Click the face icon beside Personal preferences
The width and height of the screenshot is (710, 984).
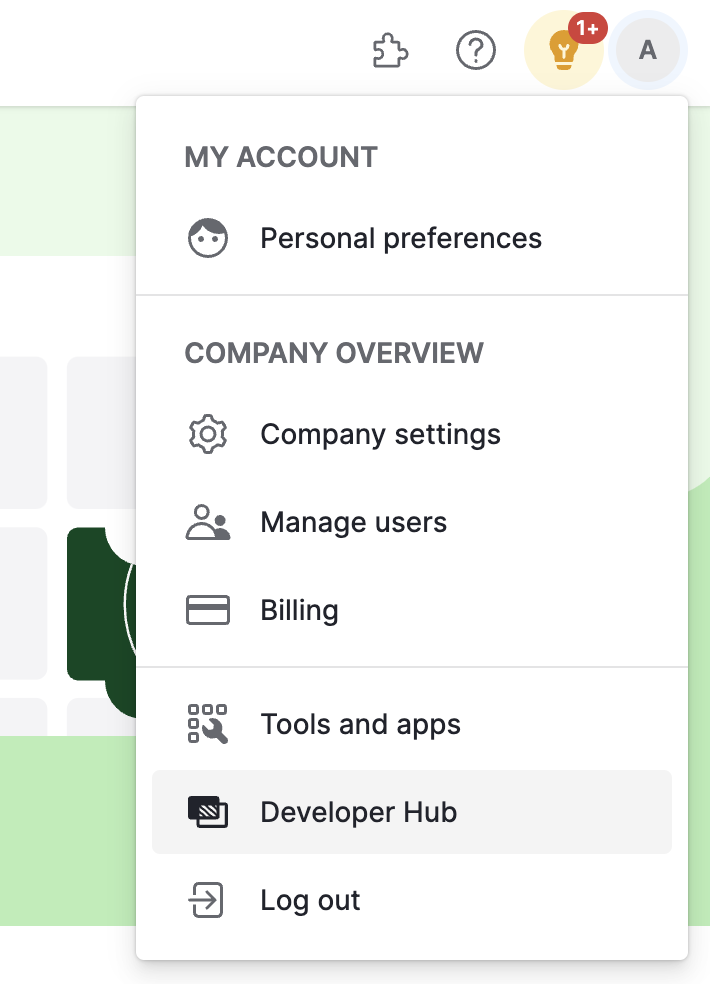208,238
